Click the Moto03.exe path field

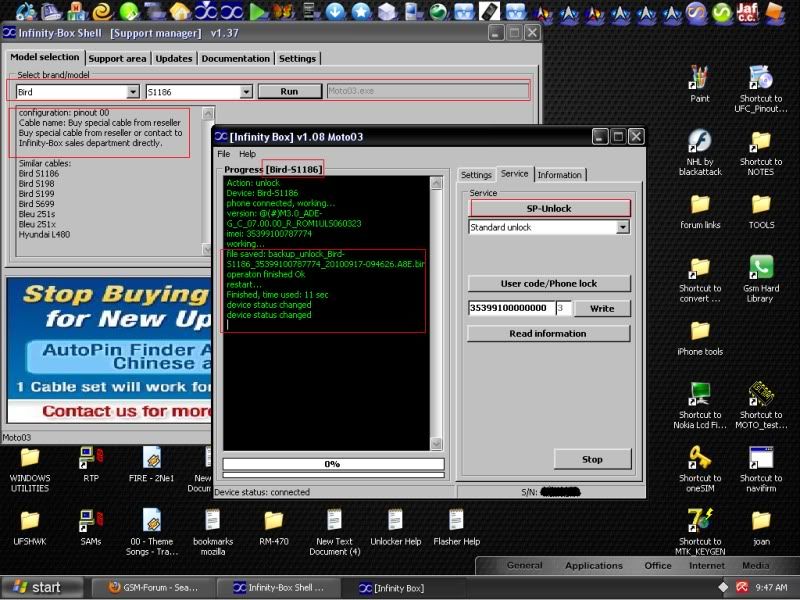(428, 91)
